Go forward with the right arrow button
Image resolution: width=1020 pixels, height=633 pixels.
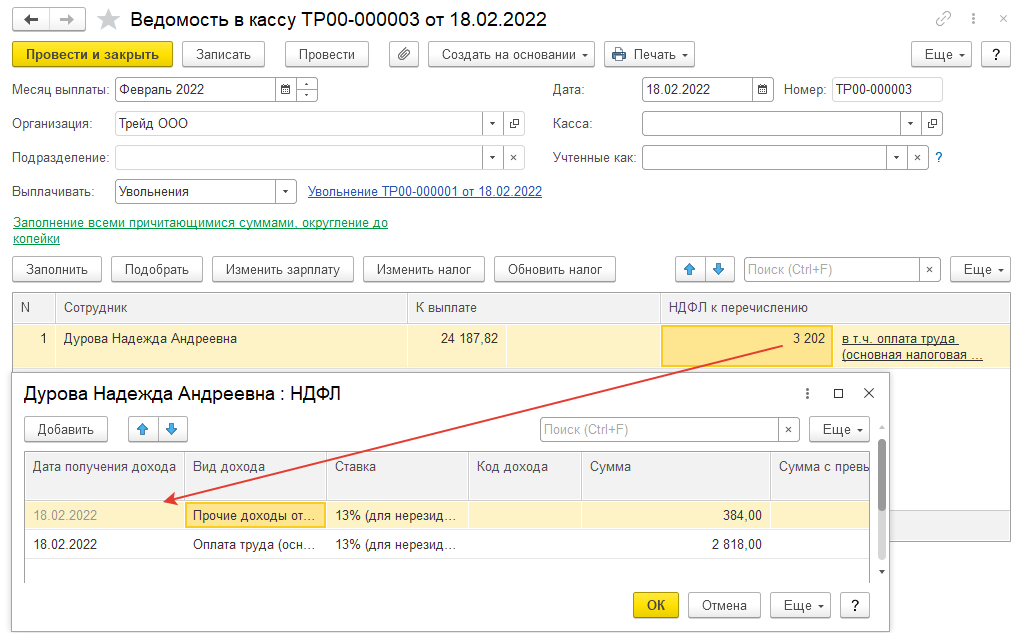coord(66,20)
